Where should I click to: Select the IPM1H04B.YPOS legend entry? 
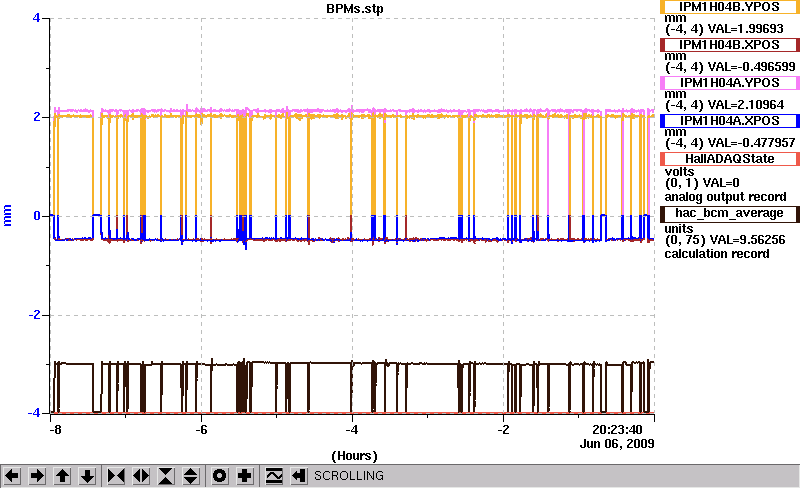(x=730, y=7)
